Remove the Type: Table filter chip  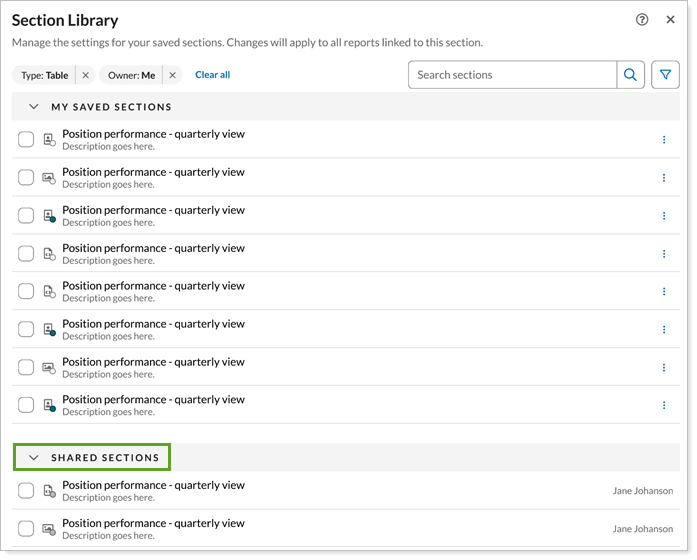tap(85, 75)
